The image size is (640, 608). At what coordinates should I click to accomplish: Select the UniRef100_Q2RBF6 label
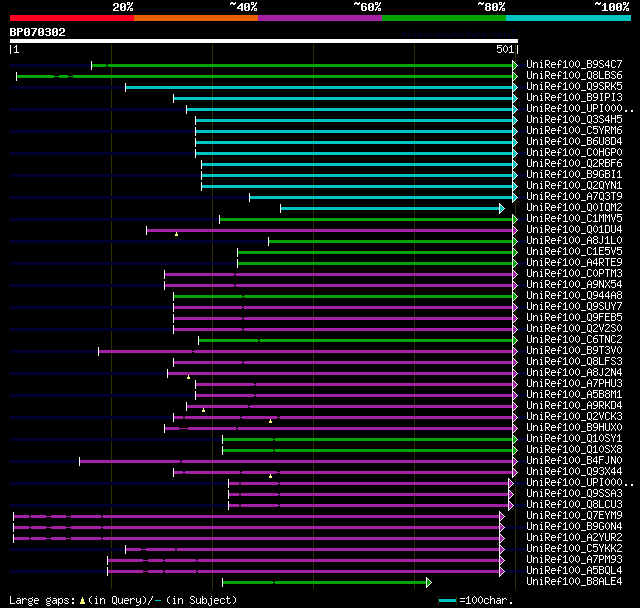(574, 164)
